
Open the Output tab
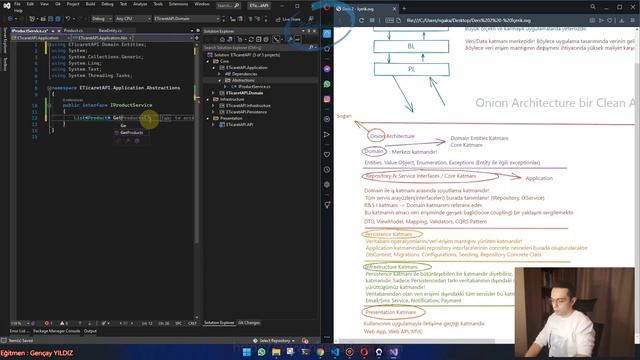point(90,331)
